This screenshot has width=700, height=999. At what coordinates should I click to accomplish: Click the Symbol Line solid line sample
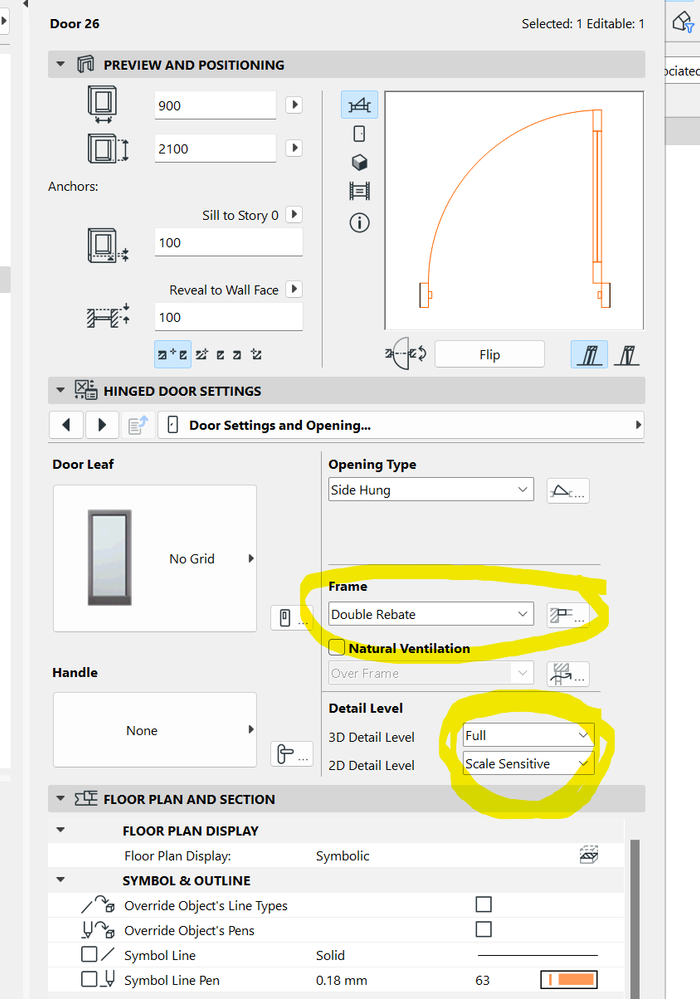pyautogui.click(x=538, y=955)
